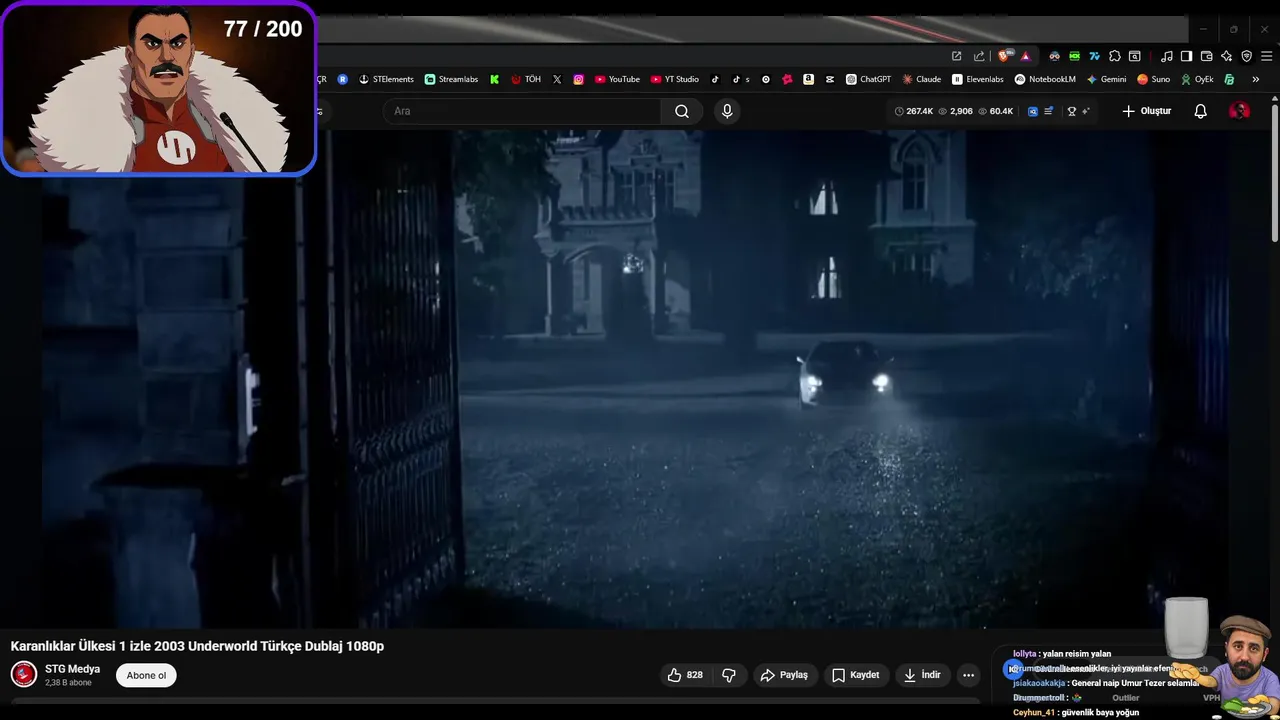Open the three-dot more actions menu
1280x720 pixels.
pos(968,675)
